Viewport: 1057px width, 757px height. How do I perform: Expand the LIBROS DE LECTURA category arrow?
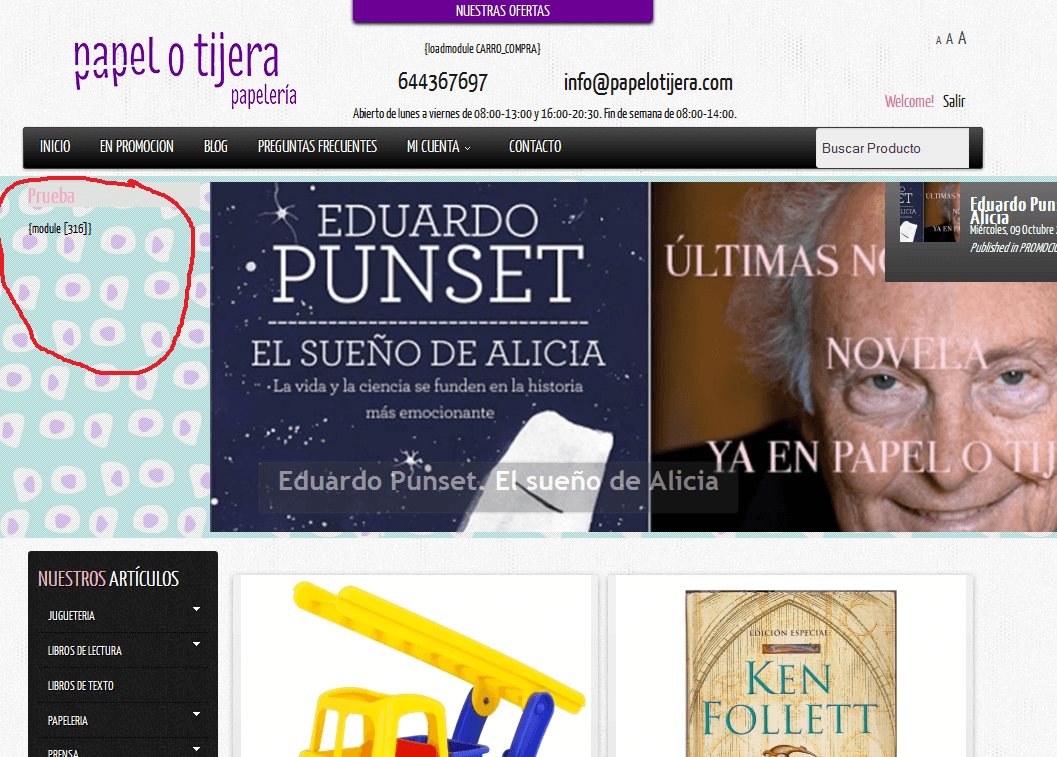(x=196, y=644)
